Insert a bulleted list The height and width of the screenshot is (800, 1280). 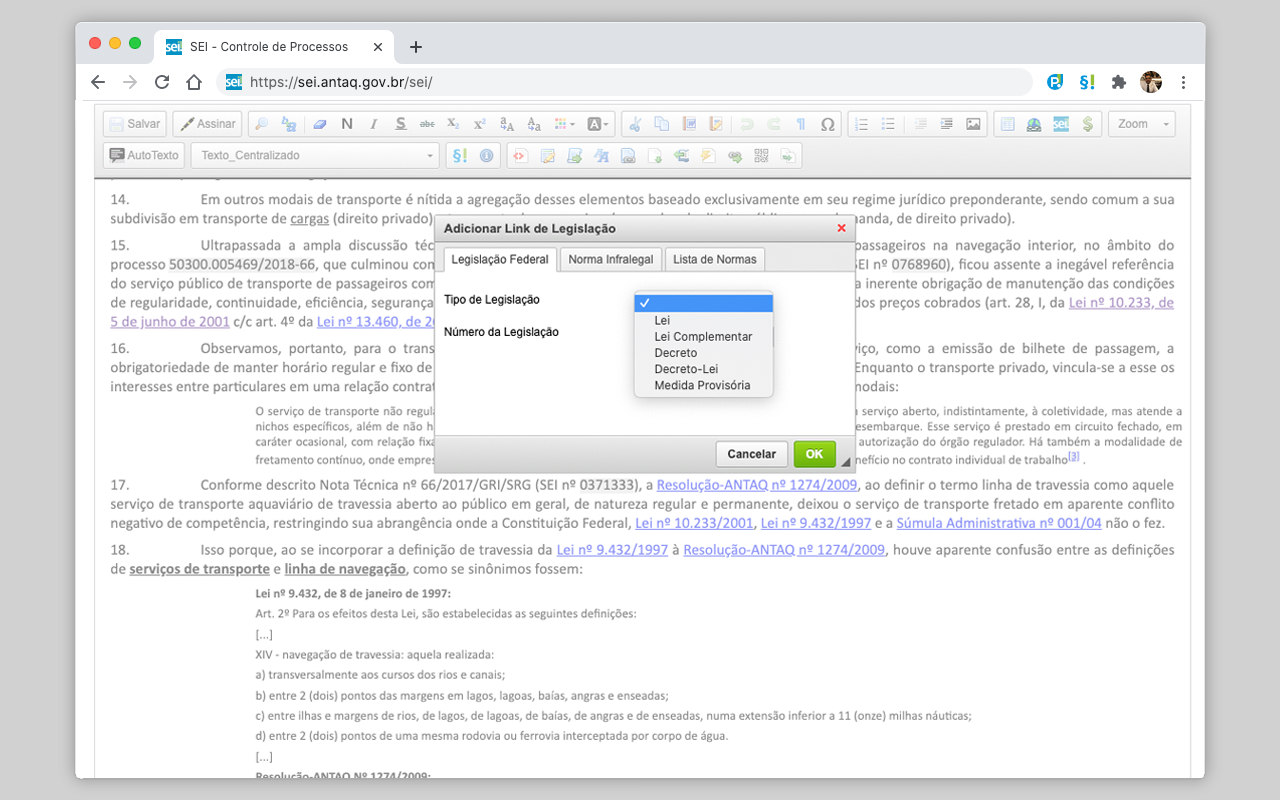(888, 124)
